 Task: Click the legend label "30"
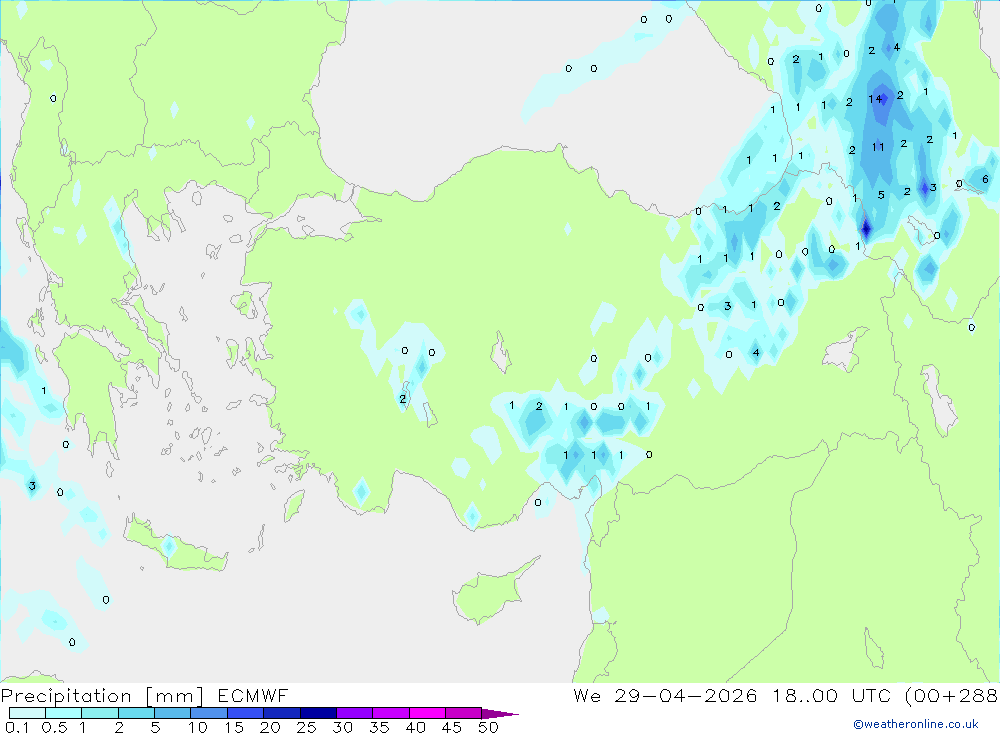pyautogui.click(x=343, y=727)
